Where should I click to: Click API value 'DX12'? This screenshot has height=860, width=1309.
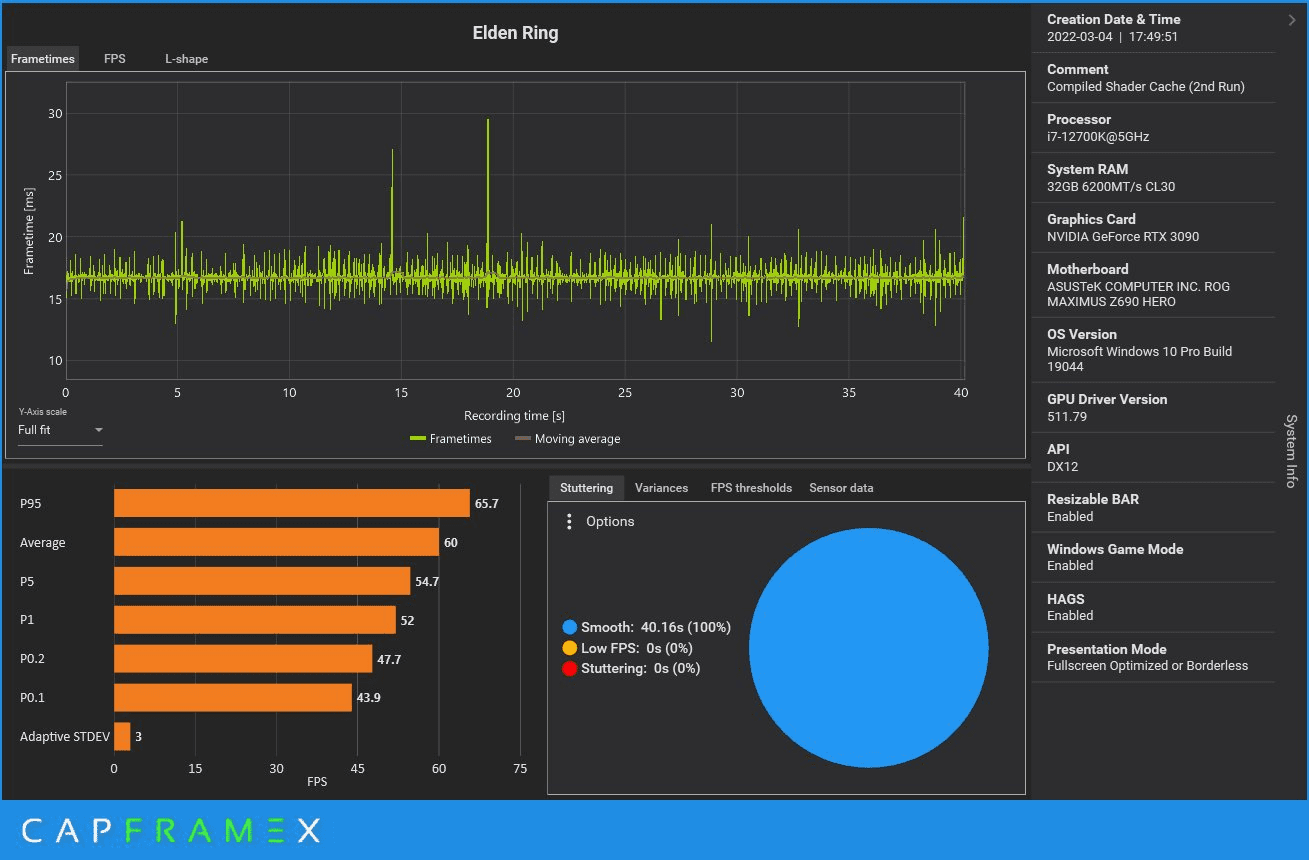[1062, 467]
